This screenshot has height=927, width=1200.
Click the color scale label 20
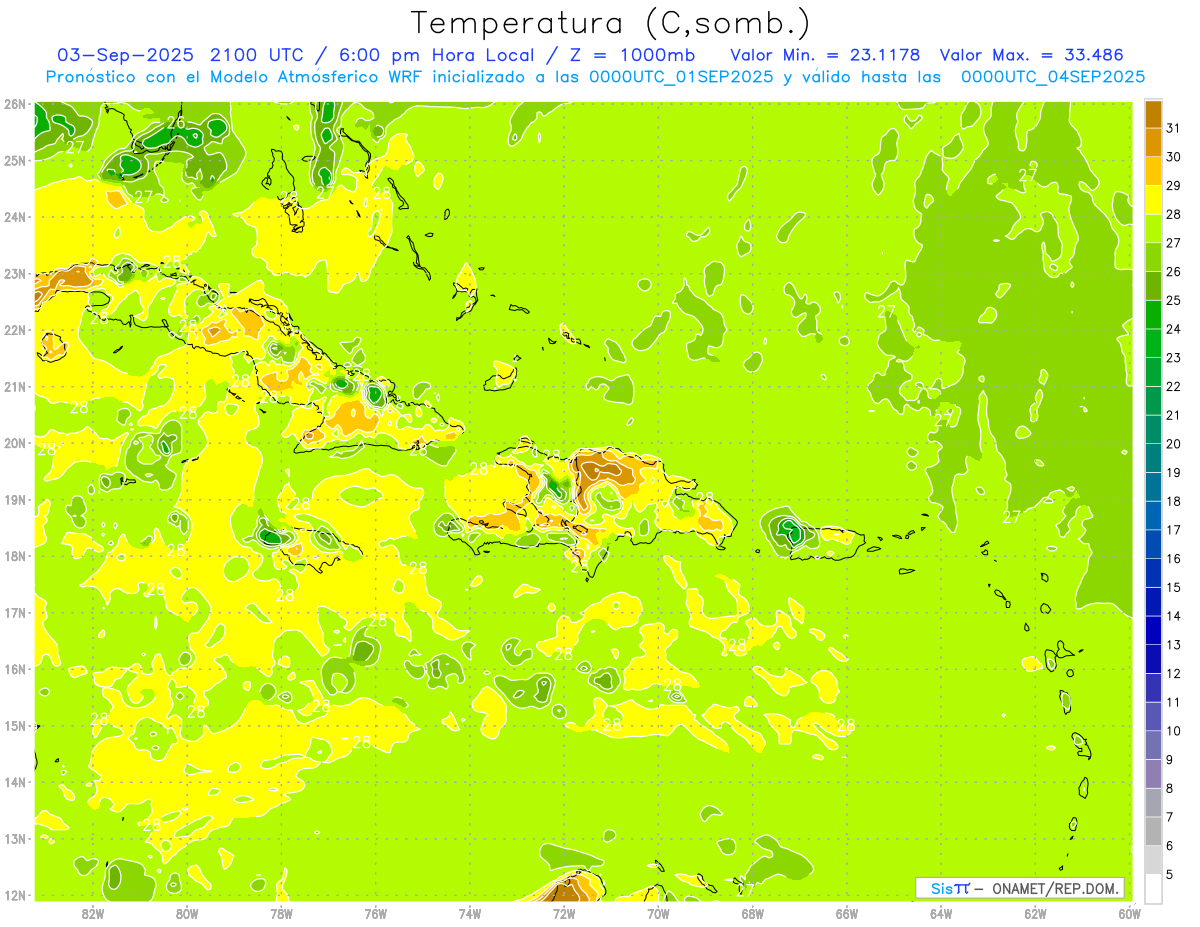[x=1174, y=444]
